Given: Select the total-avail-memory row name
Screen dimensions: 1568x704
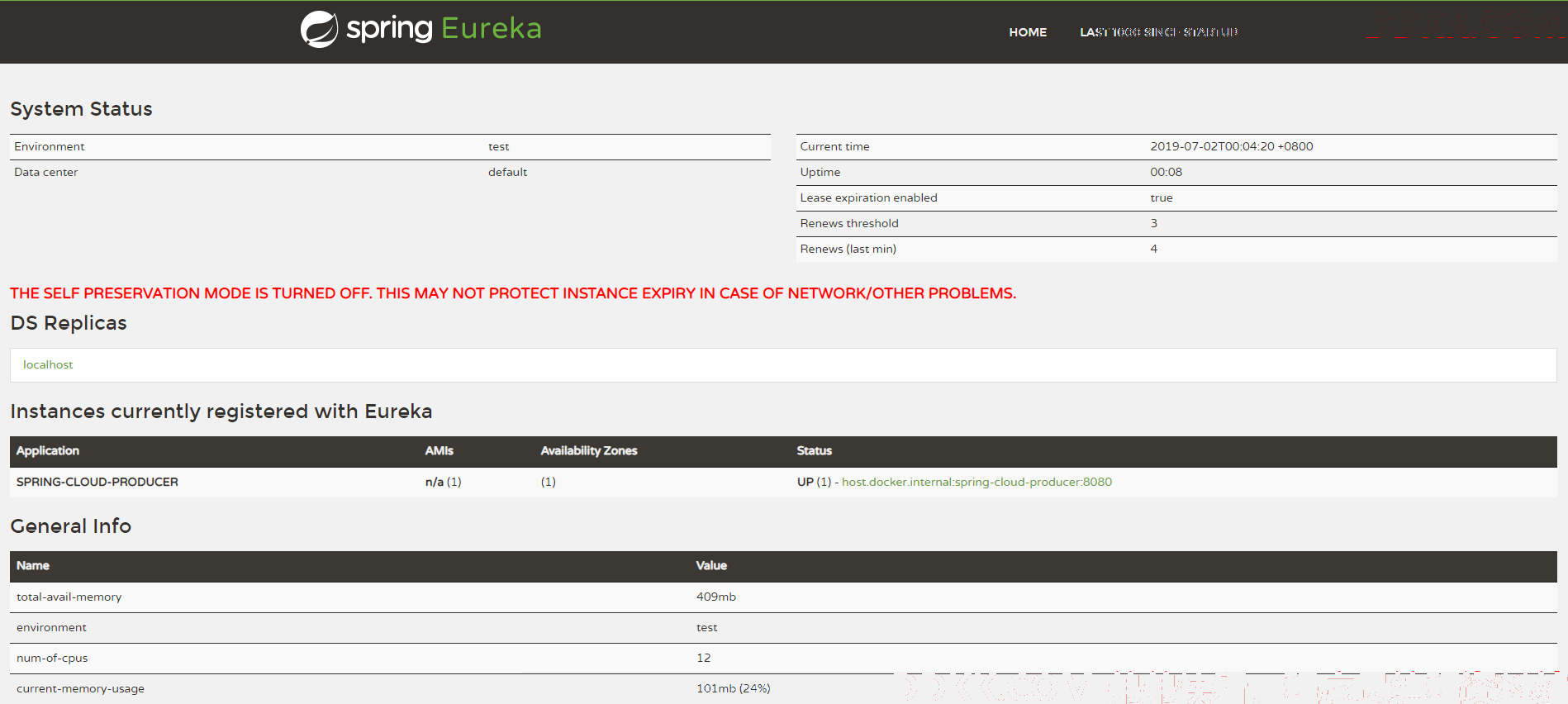Looking at the screenshot, I should tap(69, 597).
